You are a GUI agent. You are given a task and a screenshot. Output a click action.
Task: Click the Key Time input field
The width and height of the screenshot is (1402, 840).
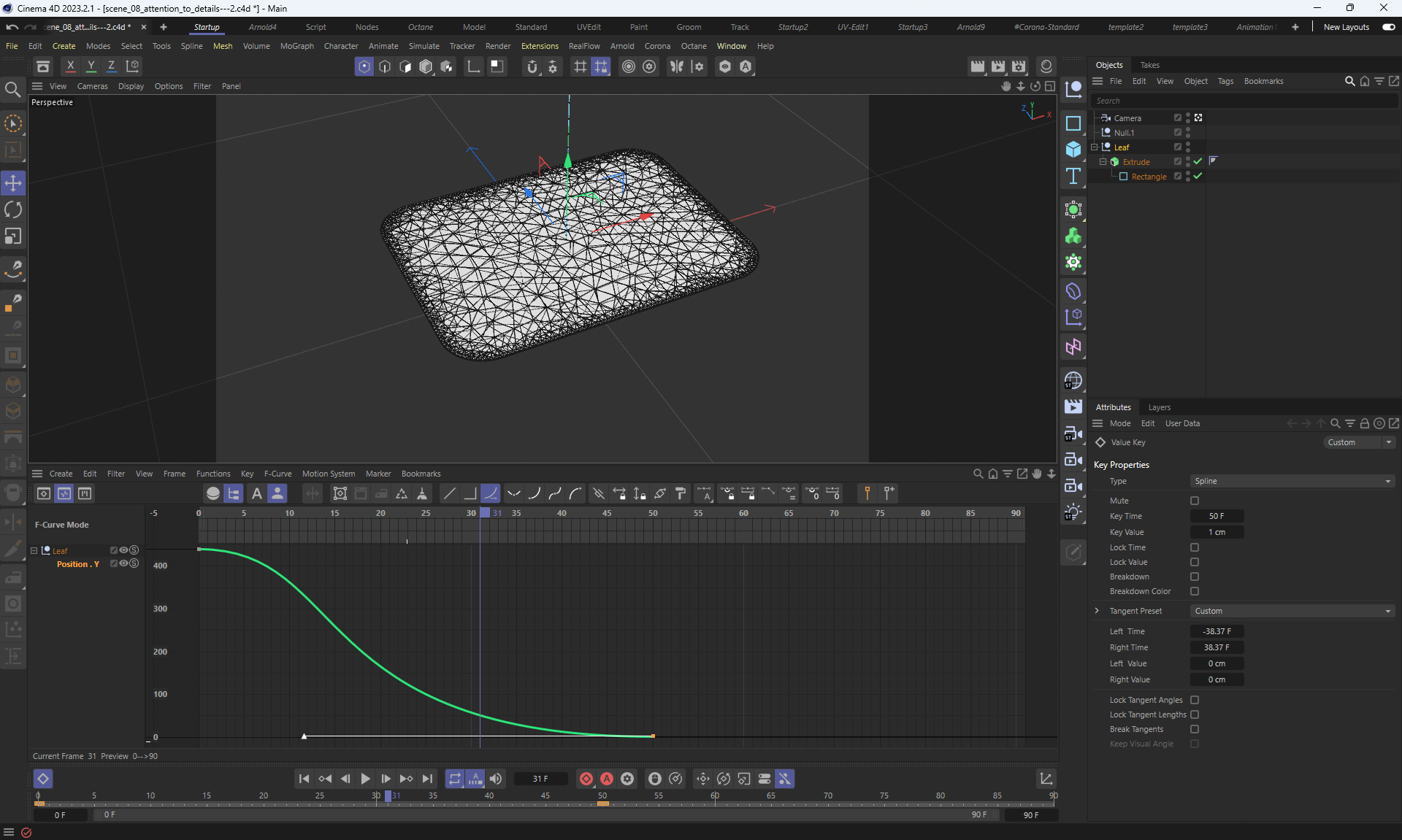(1217, 516)
